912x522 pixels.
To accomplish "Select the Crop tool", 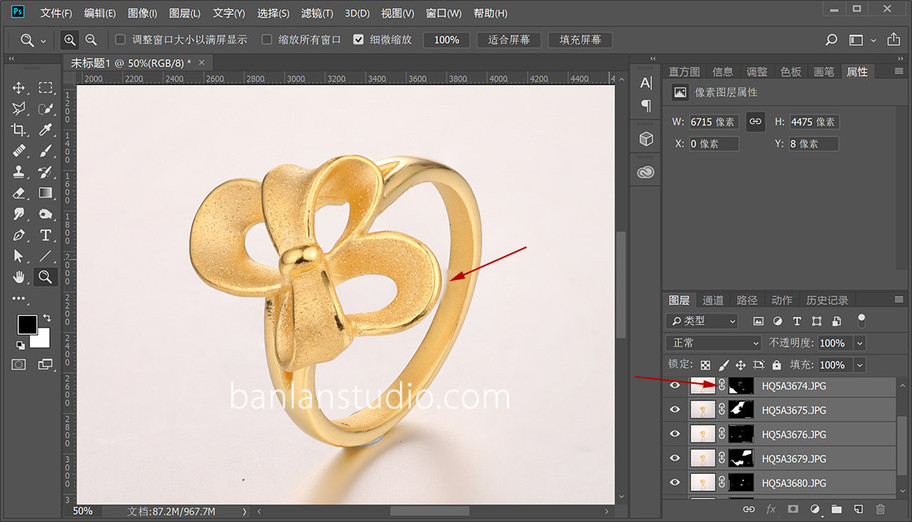I will [x=19, y=130].
